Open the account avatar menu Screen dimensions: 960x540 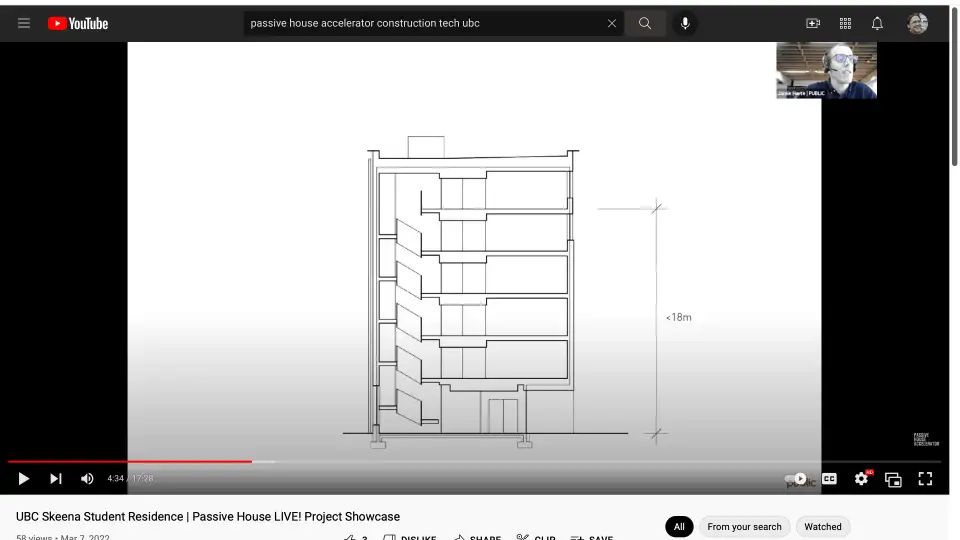pos(917,23)
